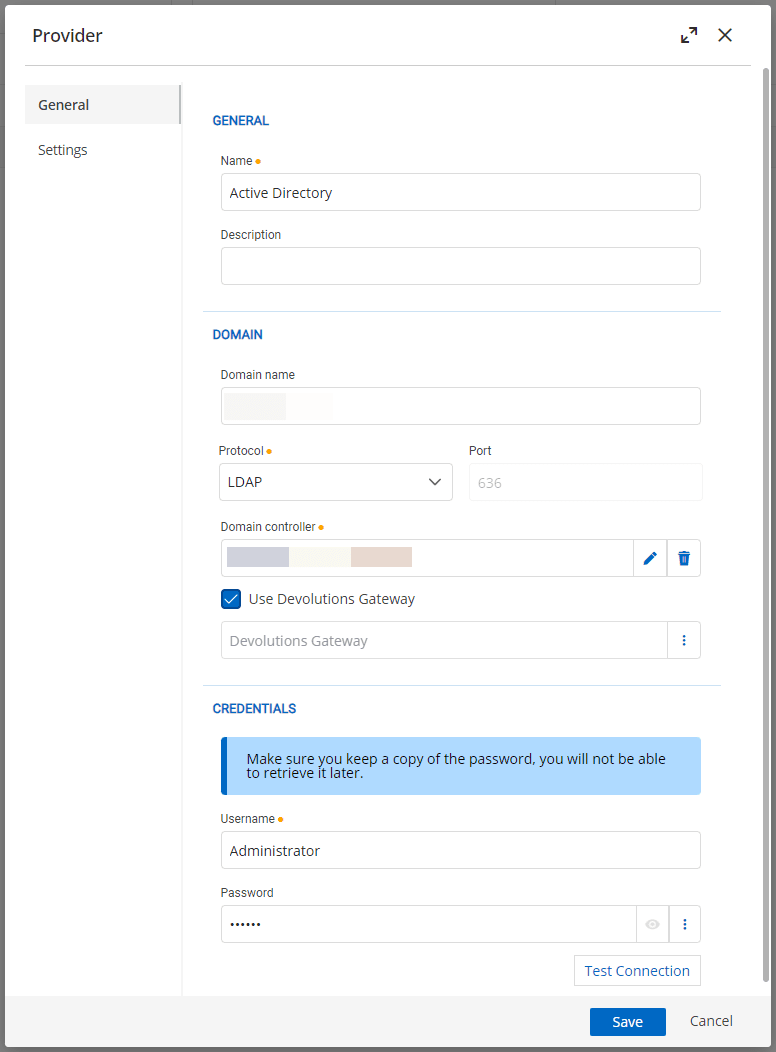Click the Devolutions Gateway selection field
Screen dimensions: 776x1052
pos(444,640)
